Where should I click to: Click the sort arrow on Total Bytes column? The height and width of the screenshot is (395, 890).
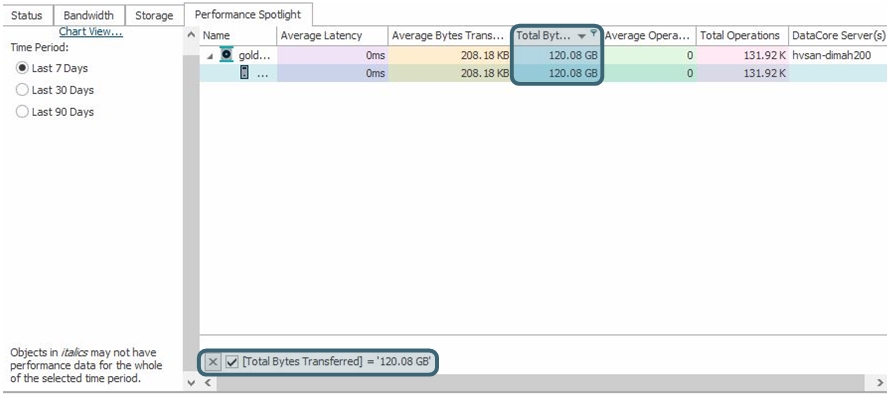click(582, 36)
